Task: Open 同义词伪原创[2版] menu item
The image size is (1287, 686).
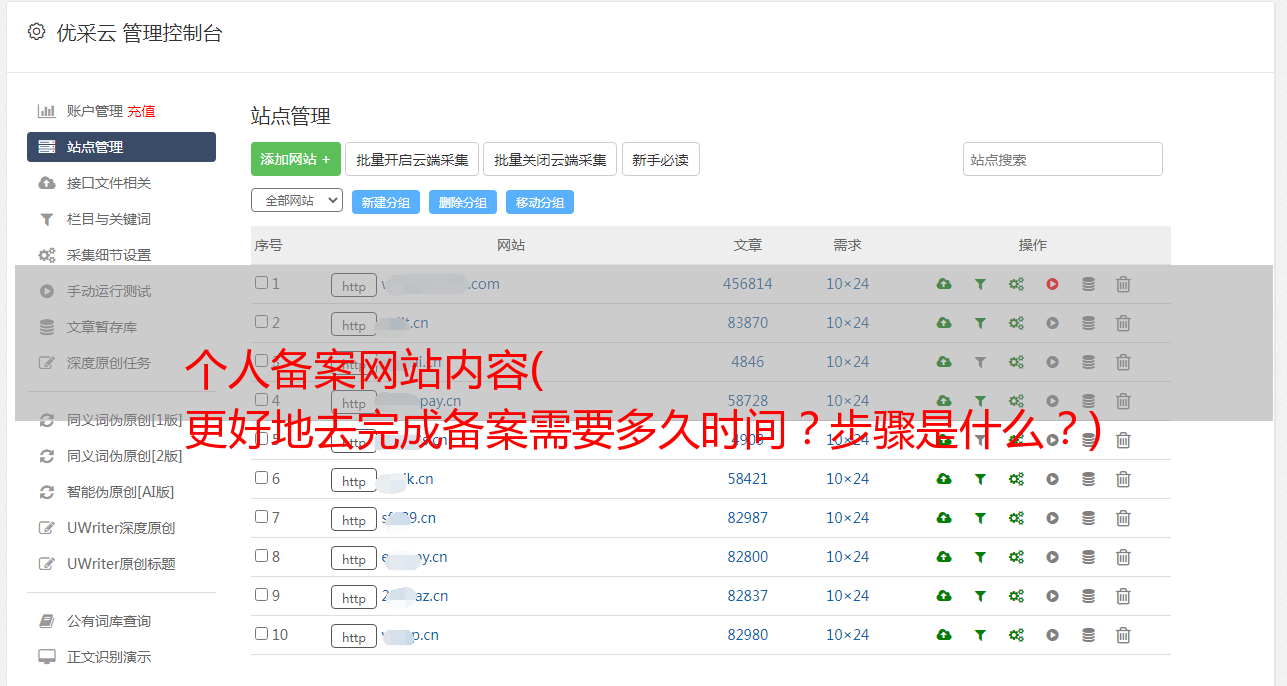Action: pyautogui.click(x=125, y=456)
